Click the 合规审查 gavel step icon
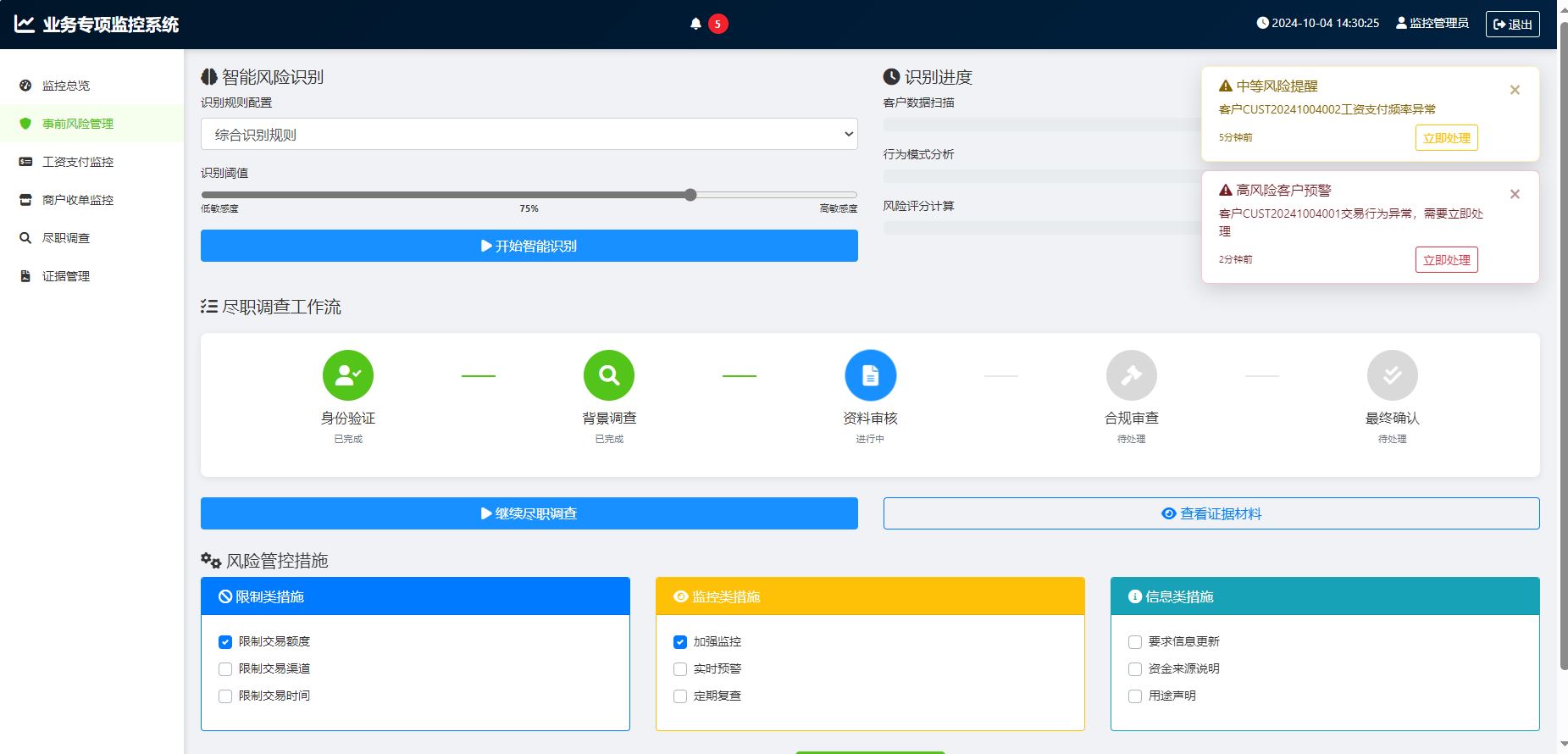The image size is (1568, 754). point(1131,375)
